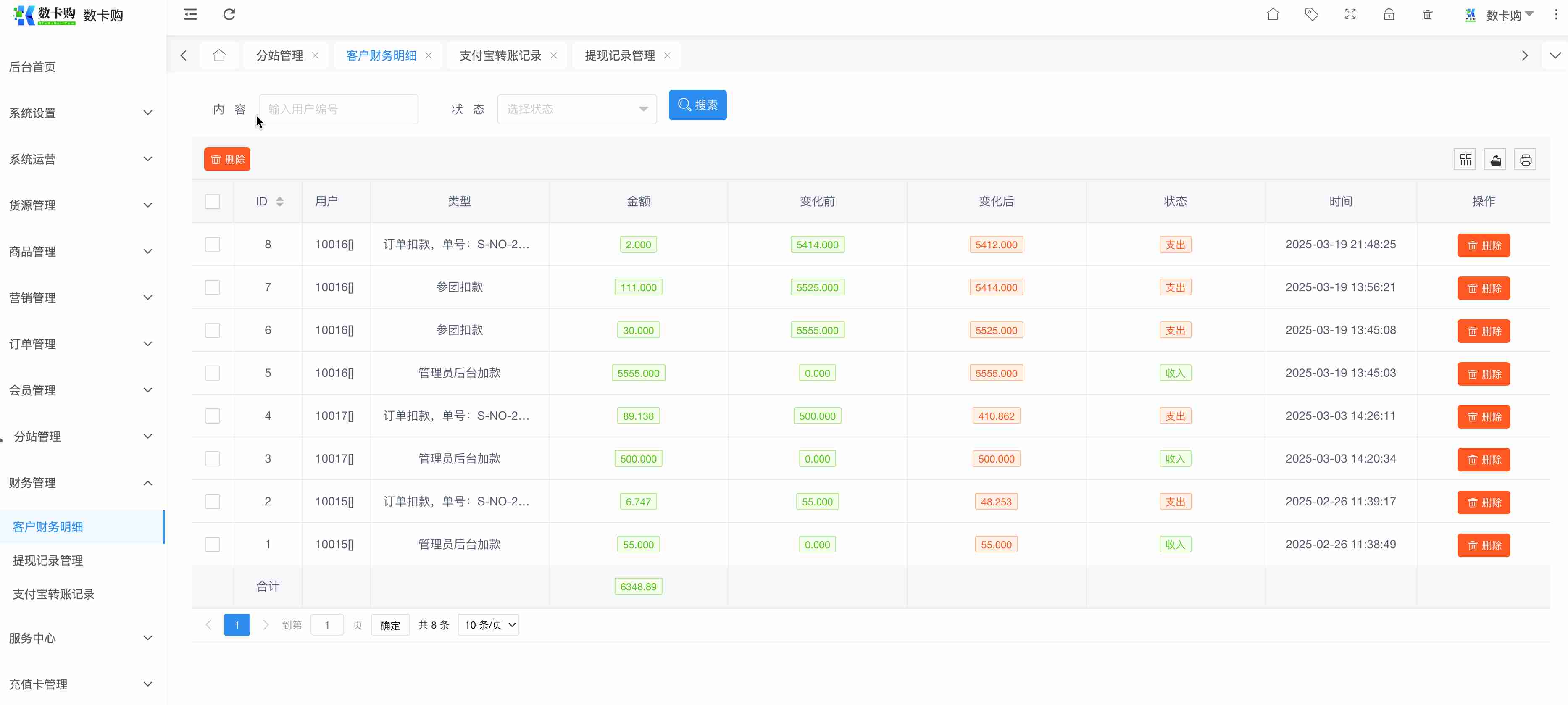
Task: Switch to the 支付宝转账记录 tab
Action: (x=500, y=56)
